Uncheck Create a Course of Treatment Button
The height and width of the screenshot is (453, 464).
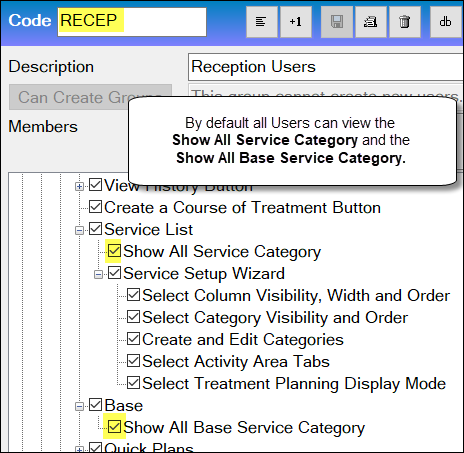point(95,207)
